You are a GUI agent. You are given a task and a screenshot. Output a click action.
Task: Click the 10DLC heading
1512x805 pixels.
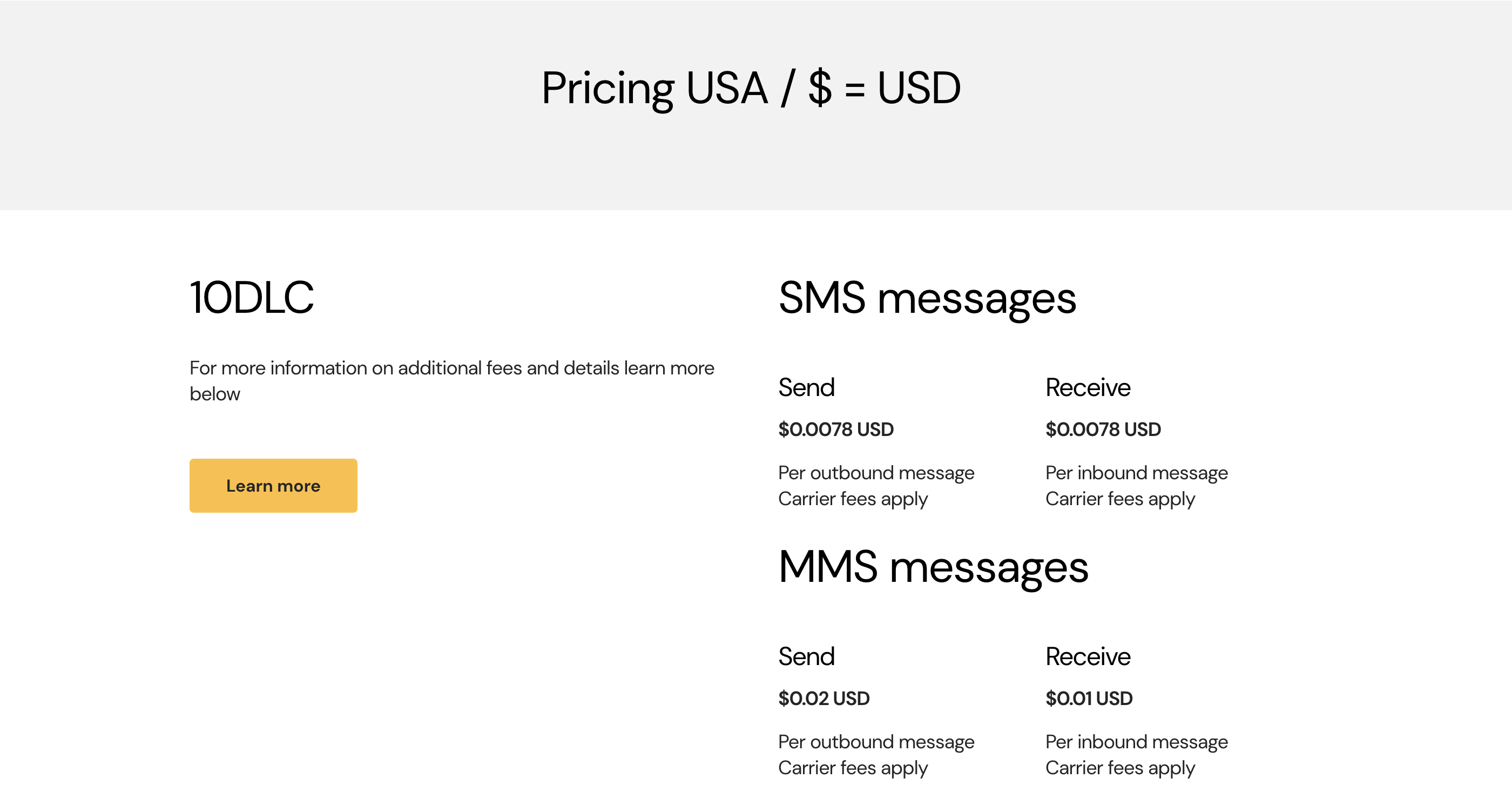click(252, 298)
